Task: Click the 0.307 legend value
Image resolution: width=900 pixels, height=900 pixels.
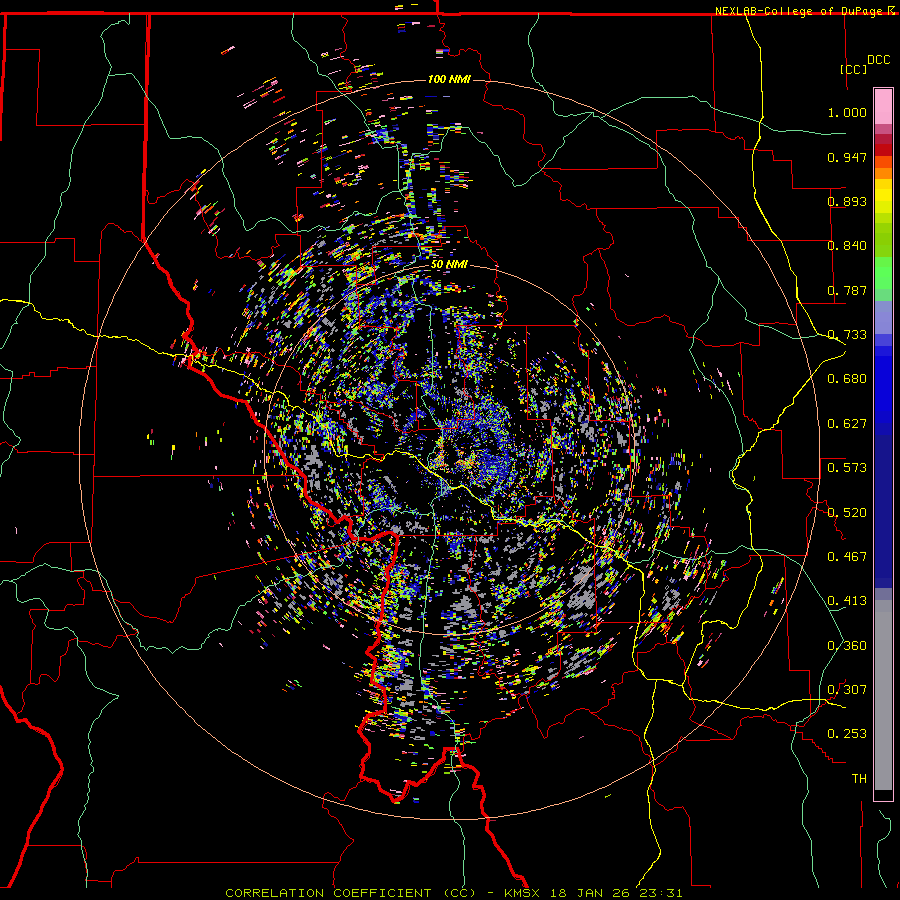Action: point(847,690)
